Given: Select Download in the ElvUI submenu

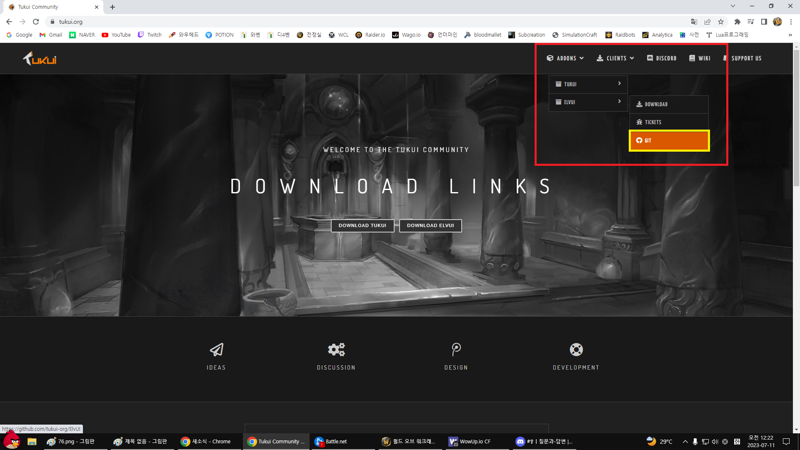Looking at the screenshot, I should (669, 104).
